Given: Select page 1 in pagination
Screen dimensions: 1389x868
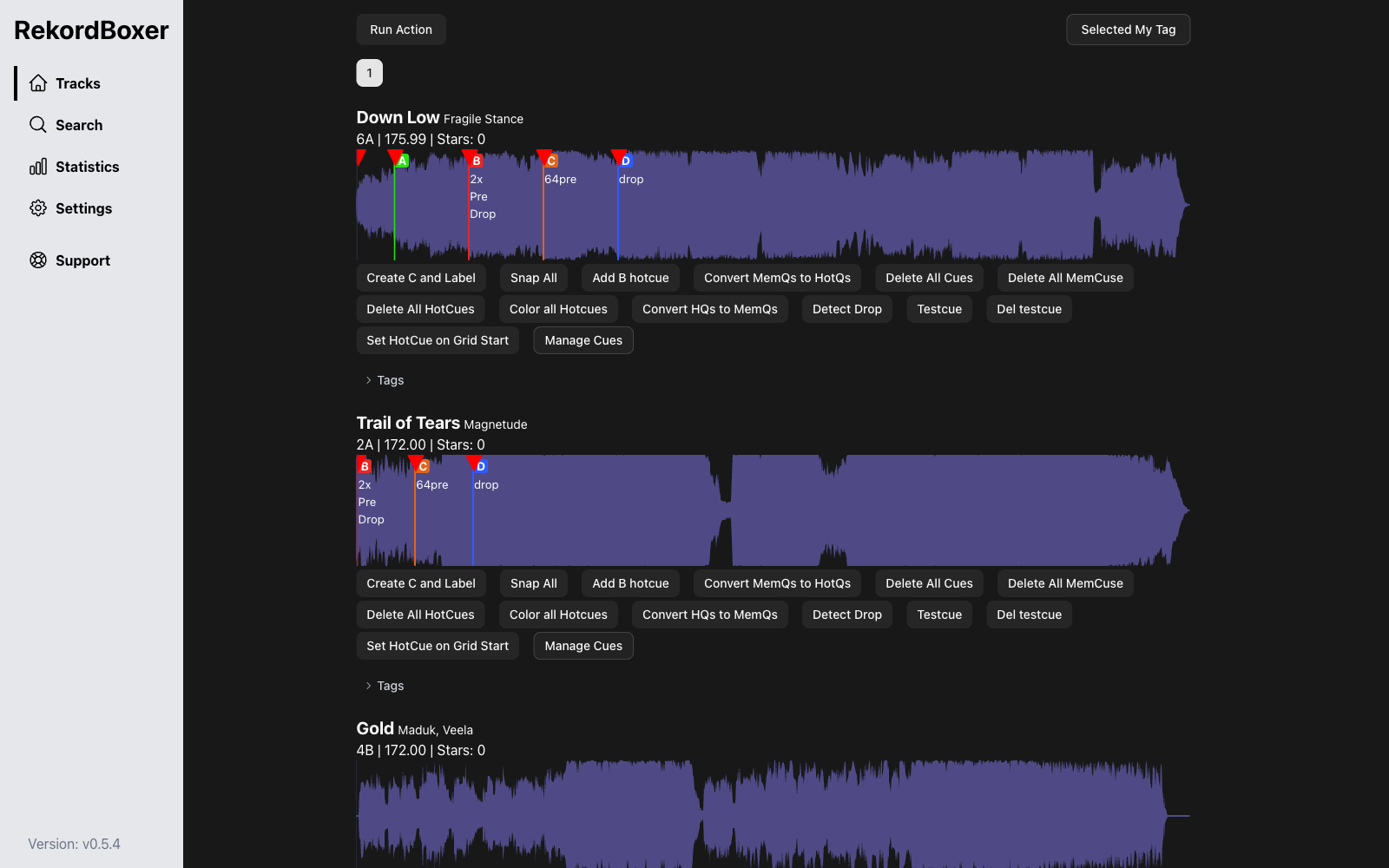Looking at the screenshot, I should click(x=369, y=73).
